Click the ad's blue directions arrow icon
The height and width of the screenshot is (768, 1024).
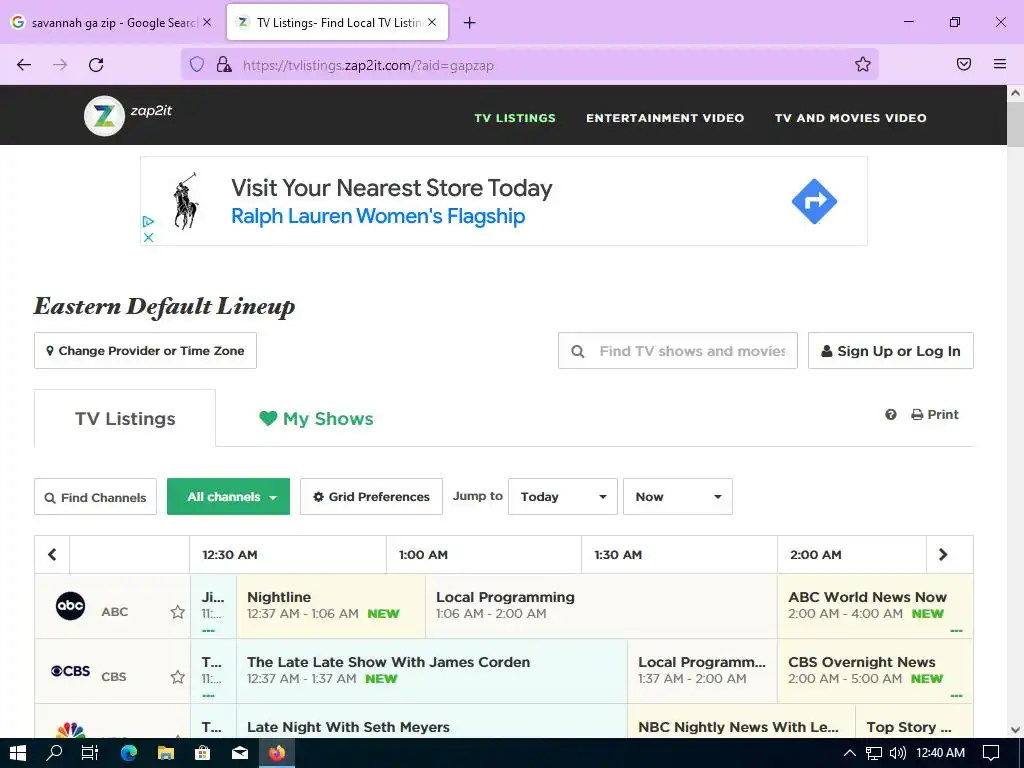coord(814,201)
